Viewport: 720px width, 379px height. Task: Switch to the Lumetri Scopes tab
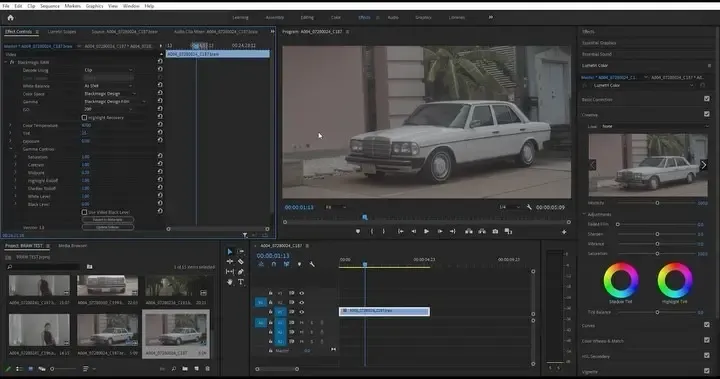(62, 32)
